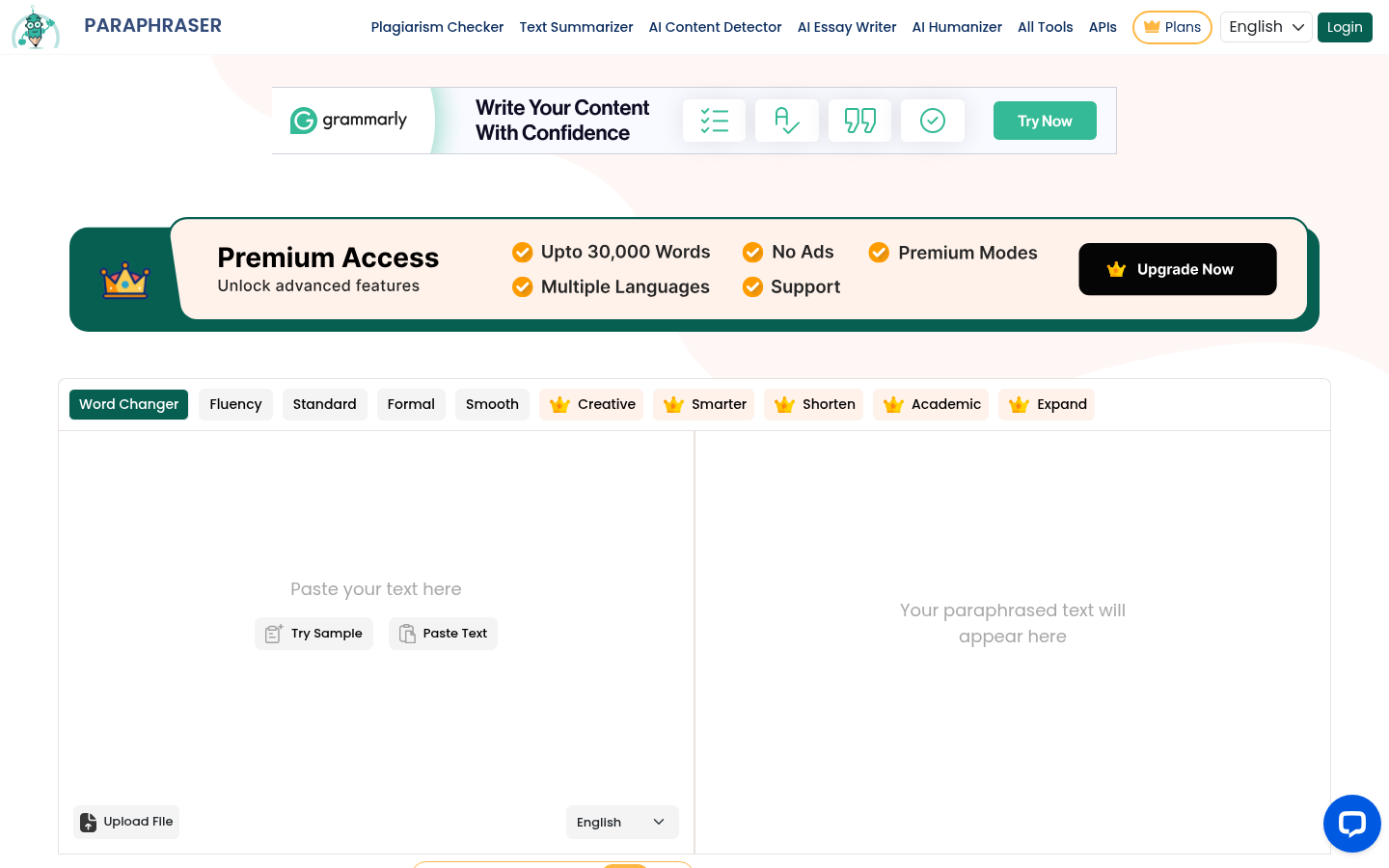Choose the Standard paraphrasing mode
The image size is (1389, 868).
click(x=324, y=404)
